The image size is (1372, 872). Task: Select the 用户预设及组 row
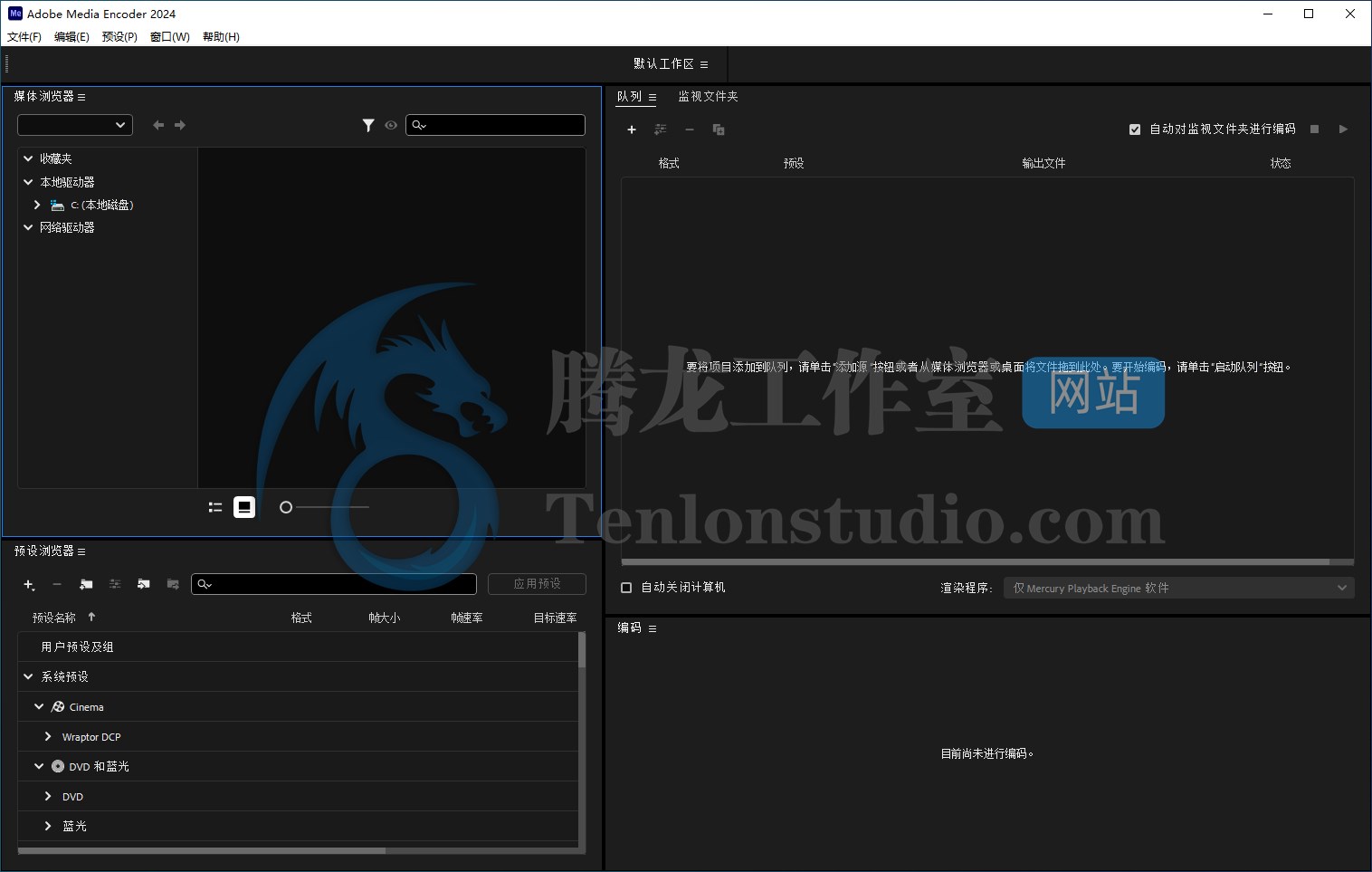coord(298,647)
